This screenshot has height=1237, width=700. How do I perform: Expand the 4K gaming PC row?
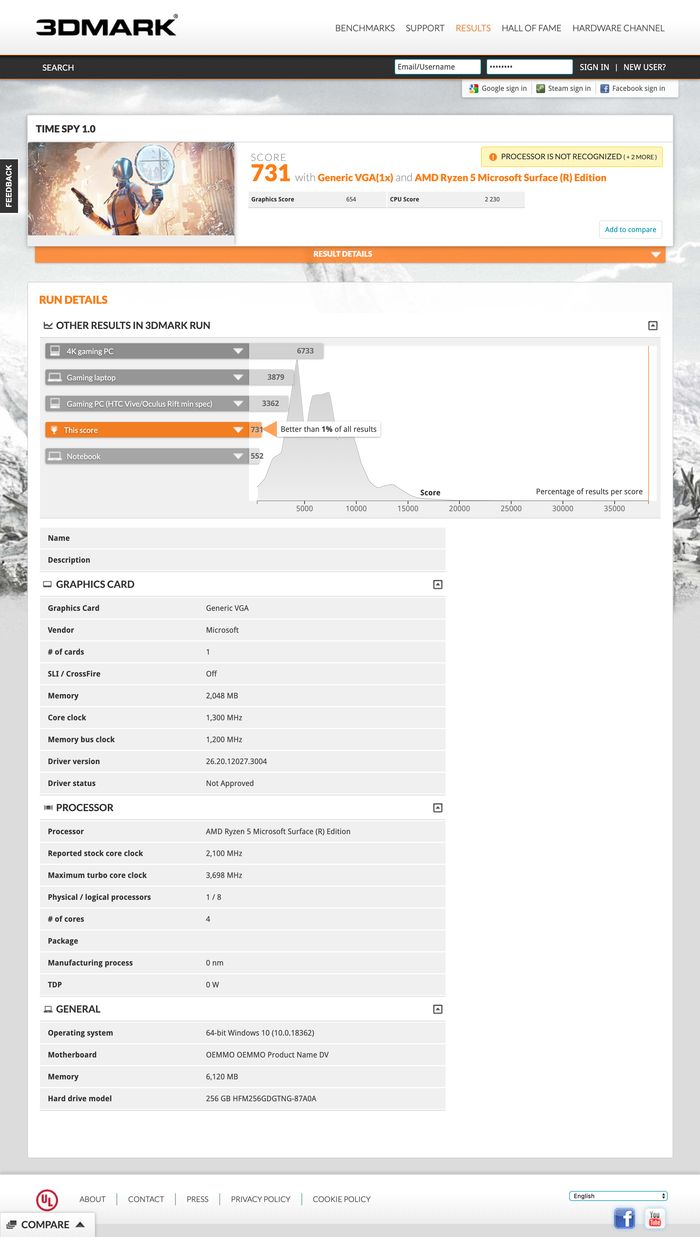tap(147, 351)
